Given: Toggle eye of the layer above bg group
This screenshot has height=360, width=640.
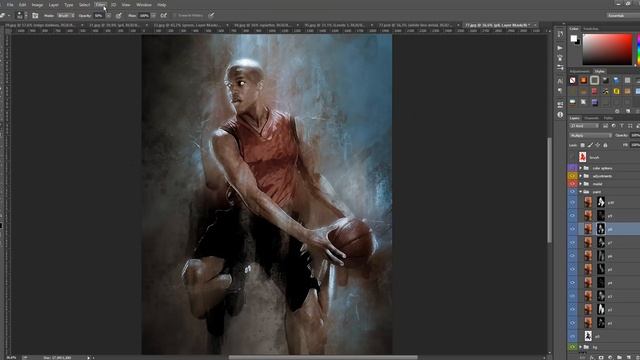Looking at the screenshot, I should (572, 336).
